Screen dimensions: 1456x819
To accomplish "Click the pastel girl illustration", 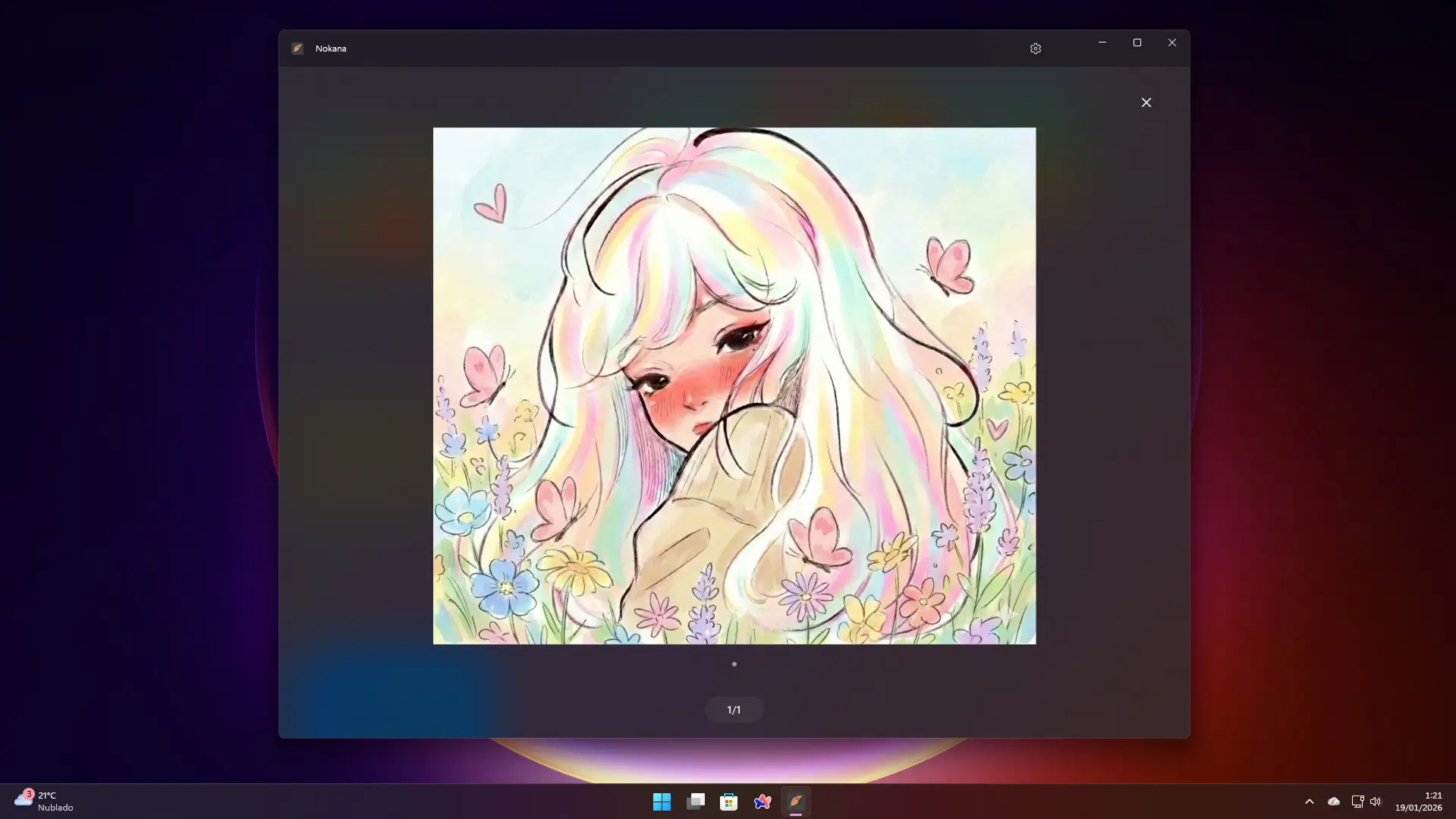I will (x=734, y=386).
